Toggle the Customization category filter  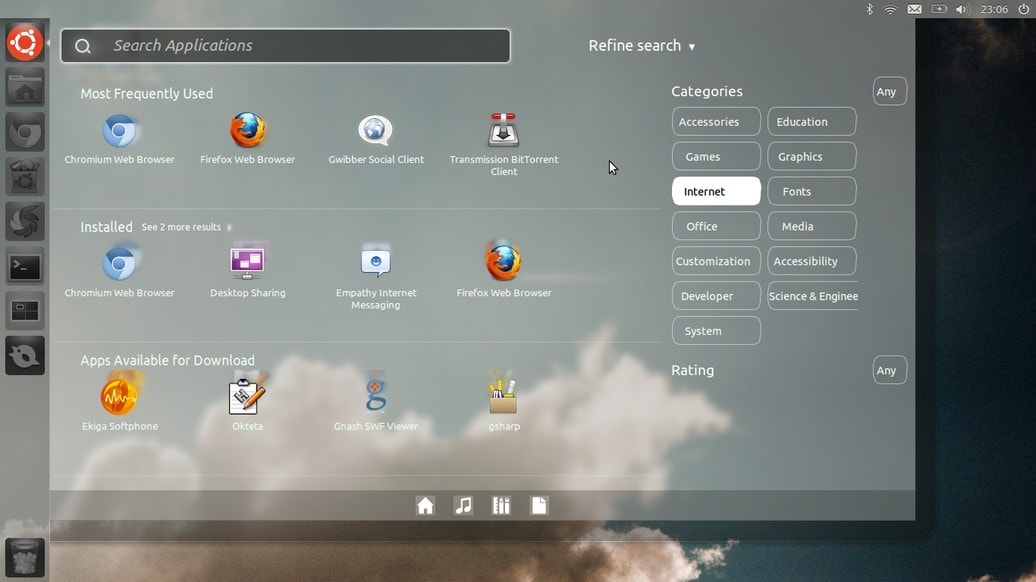coord(716,261)
